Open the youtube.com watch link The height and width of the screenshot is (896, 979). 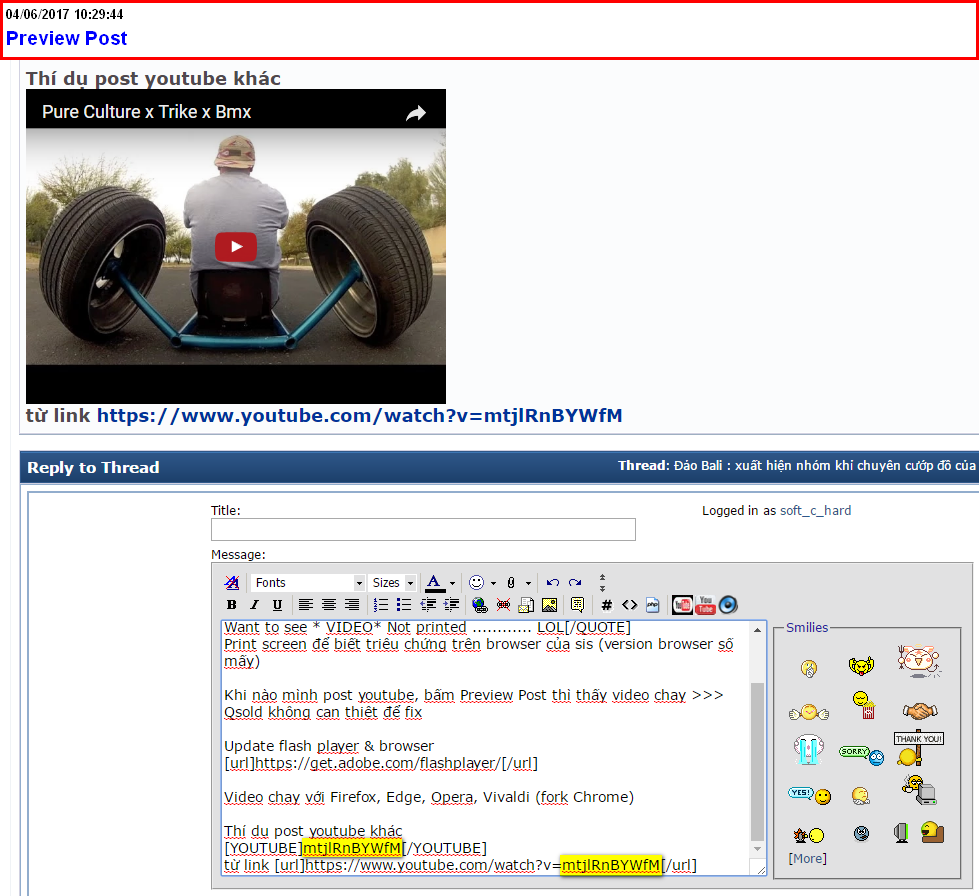click(x=359, y=415)
